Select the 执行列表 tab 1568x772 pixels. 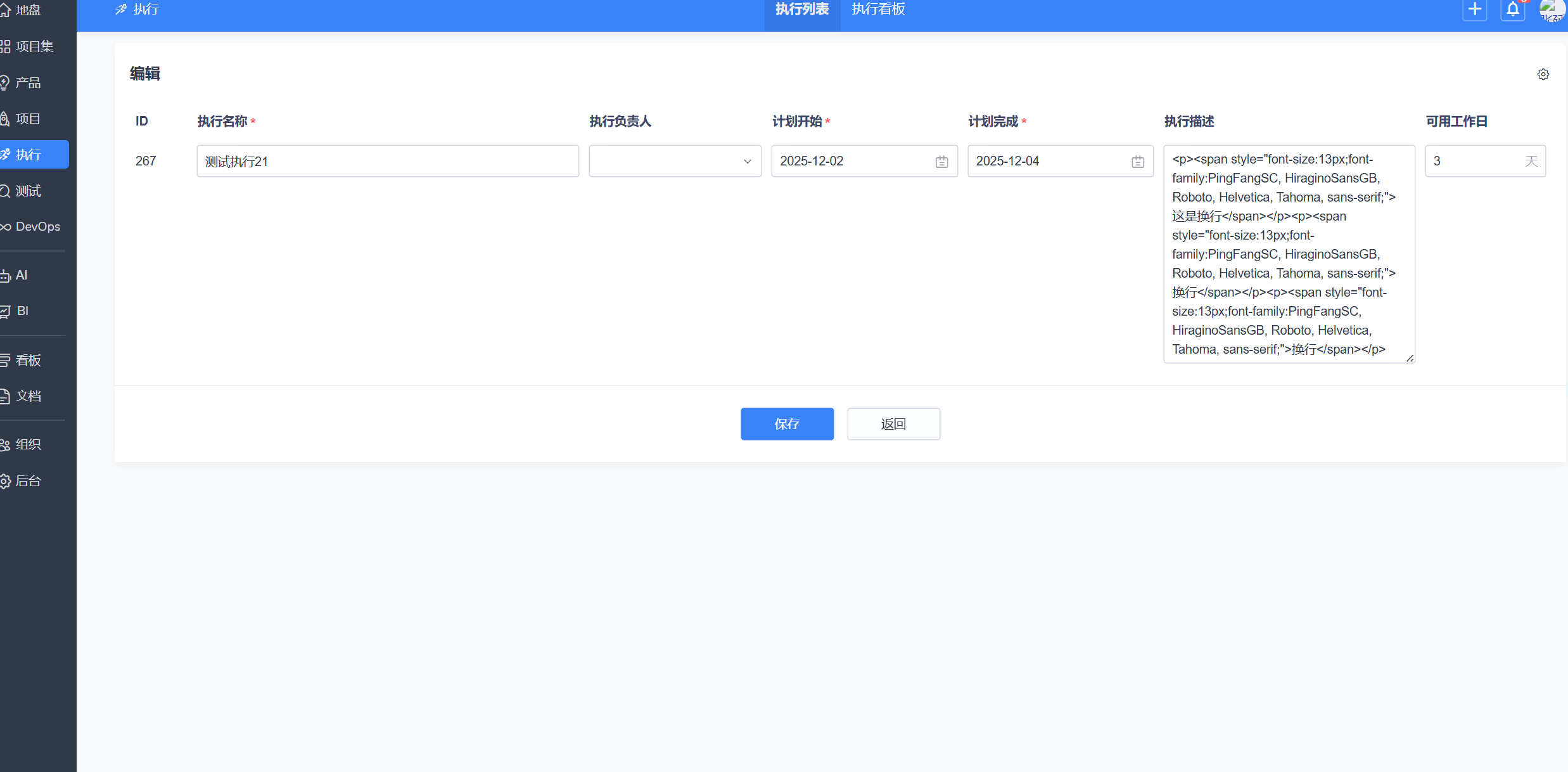[x=801, y=10]
